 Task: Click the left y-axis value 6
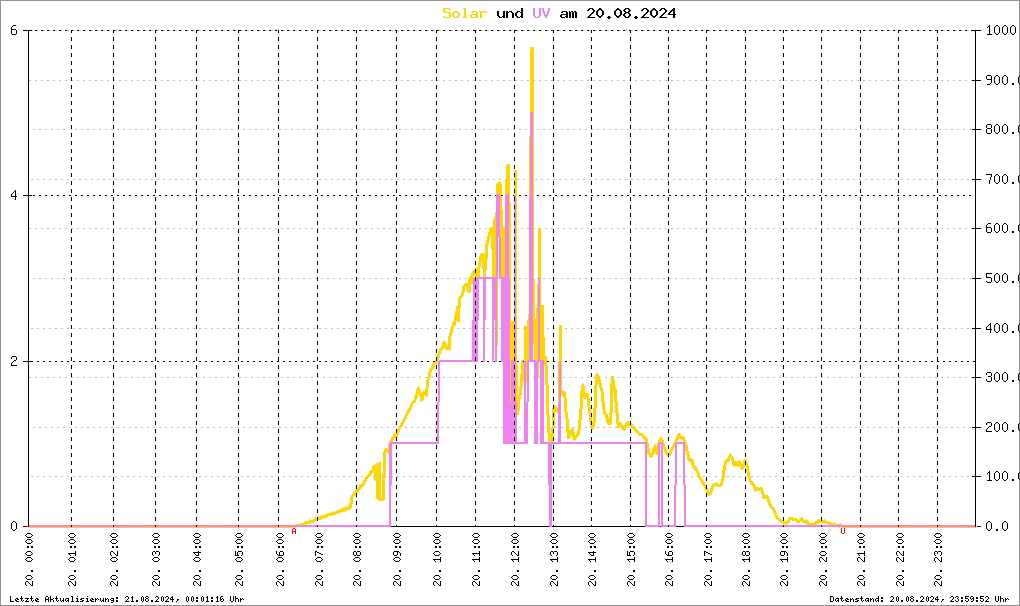[14, 30]
